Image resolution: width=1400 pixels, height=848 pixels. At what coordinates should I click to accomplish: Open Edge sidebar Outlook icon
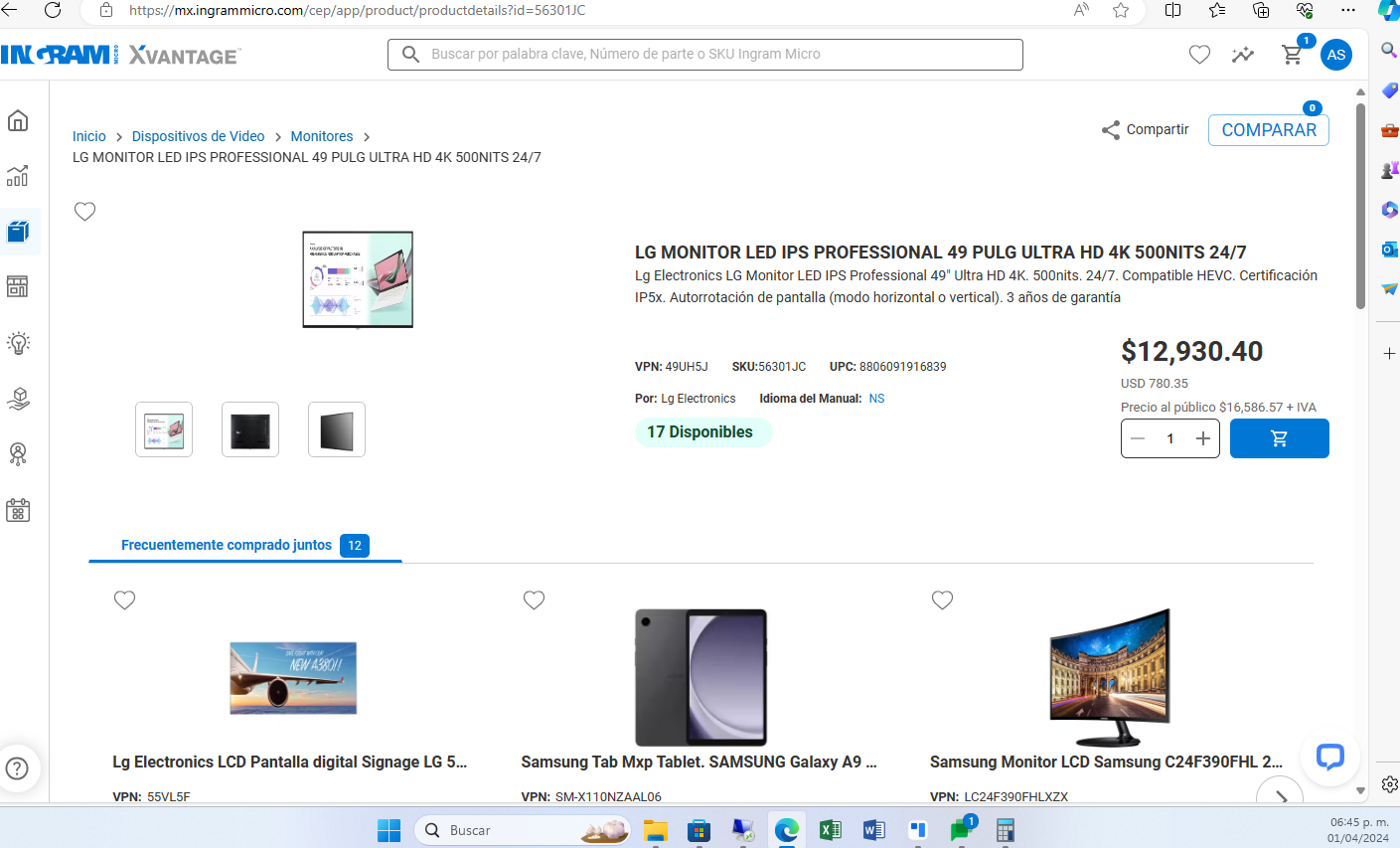point(1389,249)
